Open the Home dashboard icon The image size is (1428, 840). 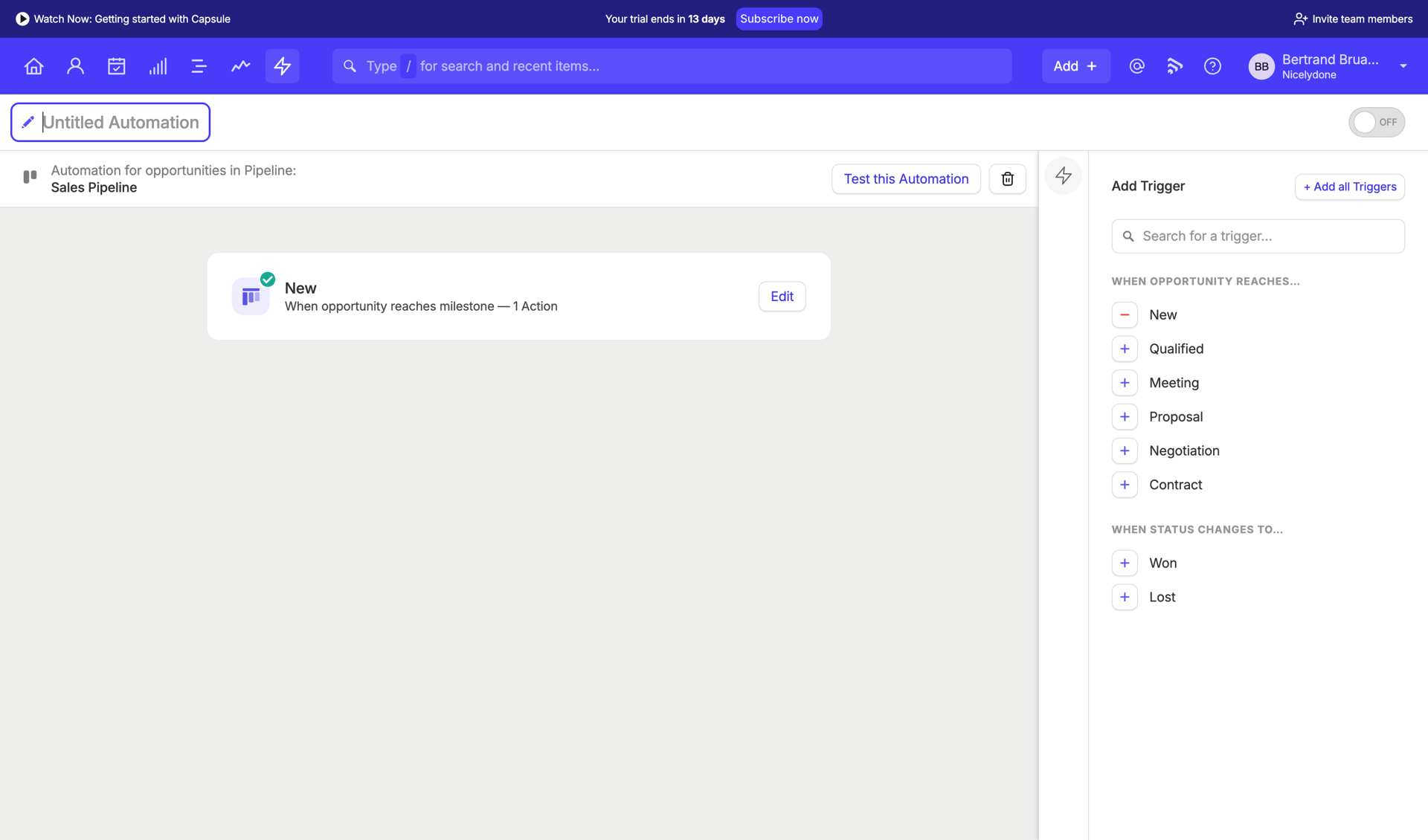pos(33,65)
